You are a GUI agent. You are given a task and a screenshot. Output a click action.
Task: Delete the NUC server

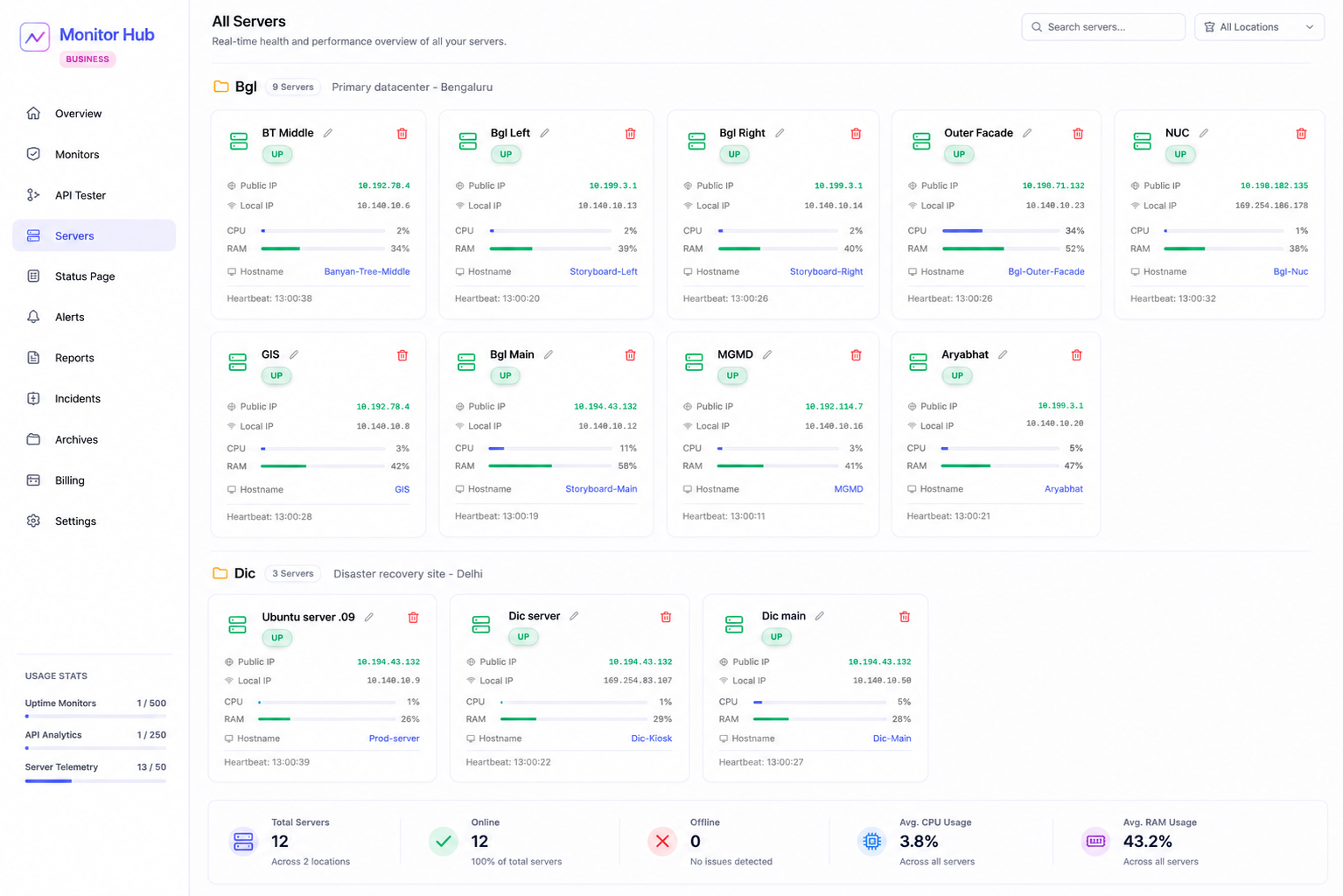1301,134
